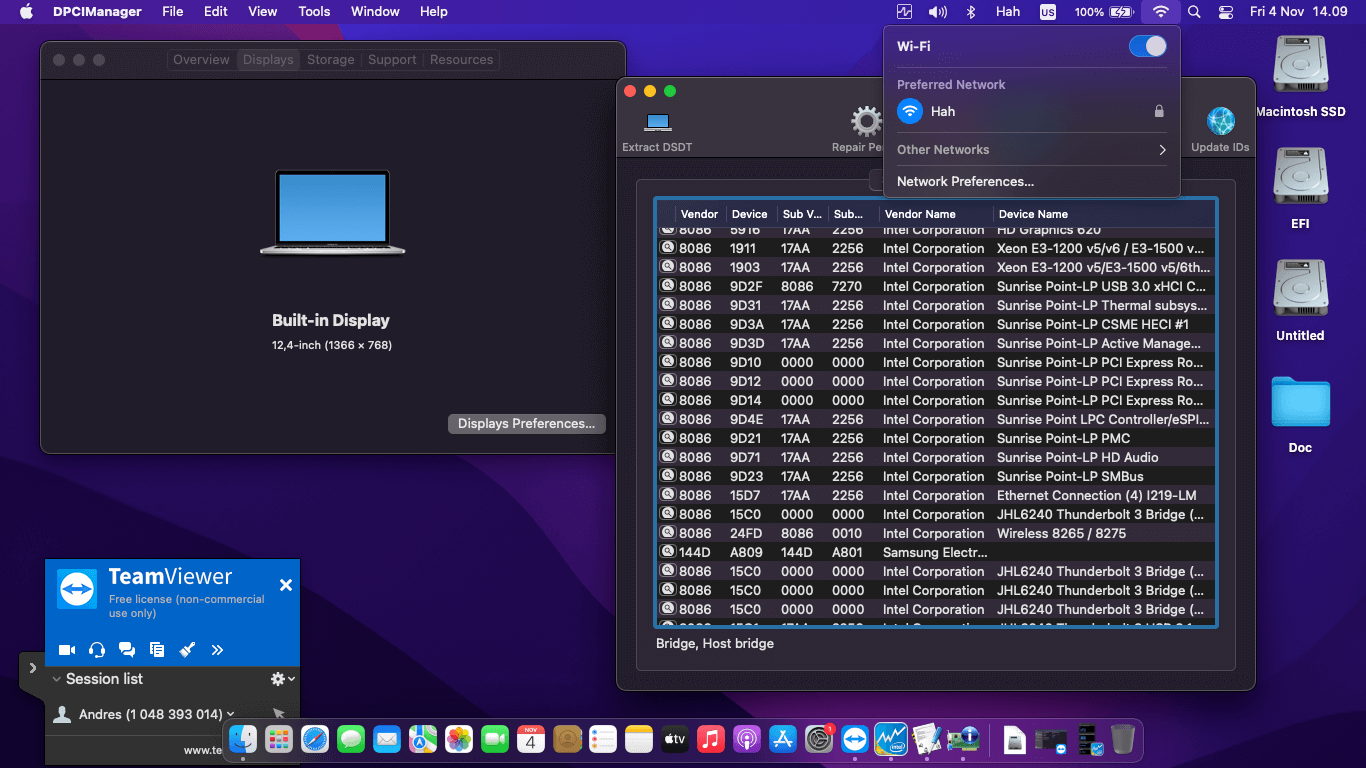Open the TeamViewer chat icon
The height and width of the screenshot is (768, 1366).
pos(127,650)
